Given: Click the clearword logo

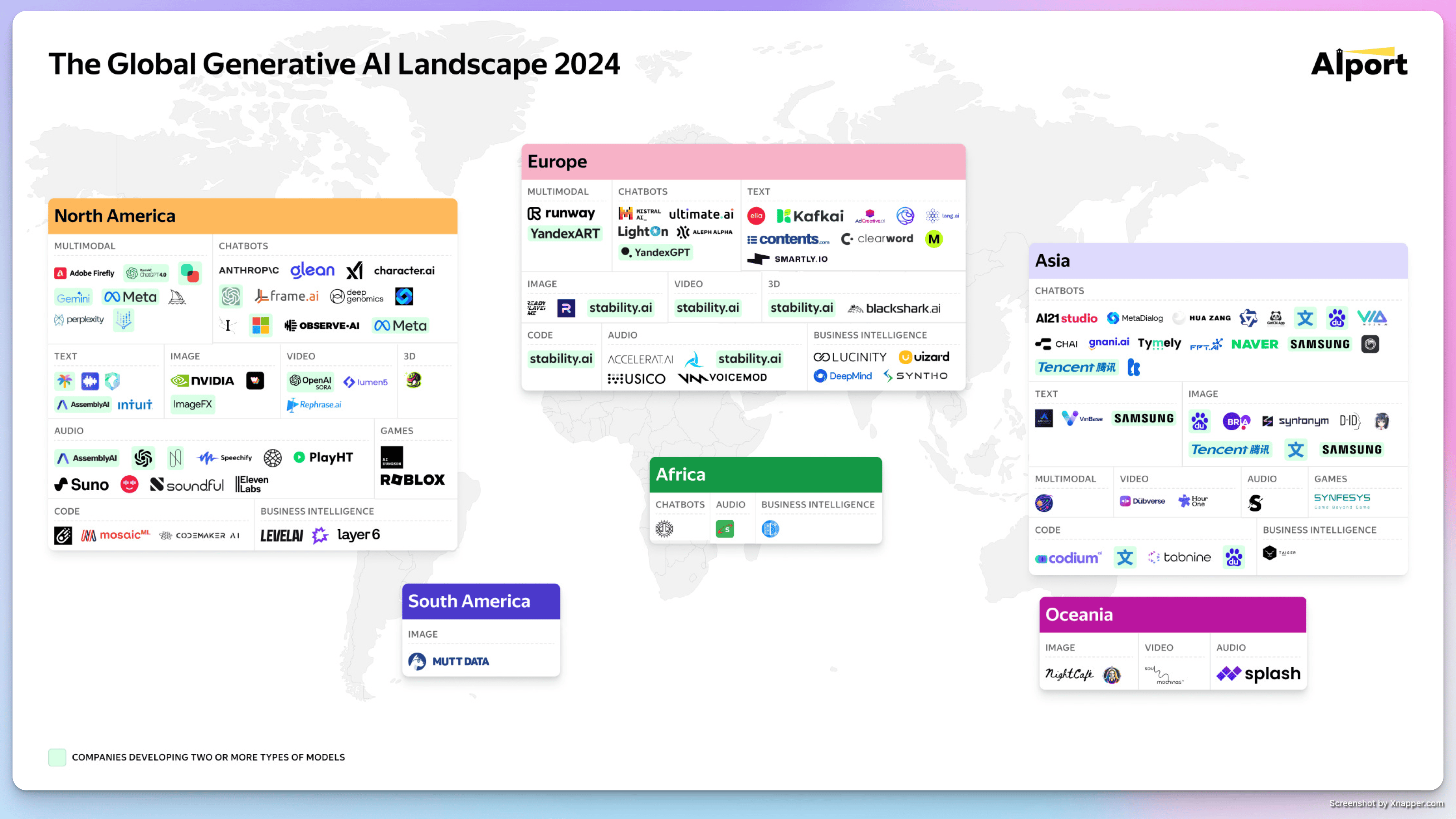Looking at the screenshot, I should [x=877, y=239].
